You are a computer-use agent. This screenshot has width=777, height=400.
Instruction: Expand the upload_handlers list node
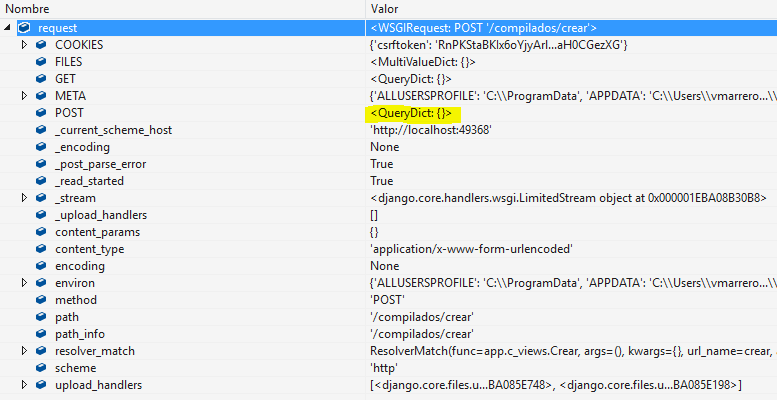tap(25, 385)
